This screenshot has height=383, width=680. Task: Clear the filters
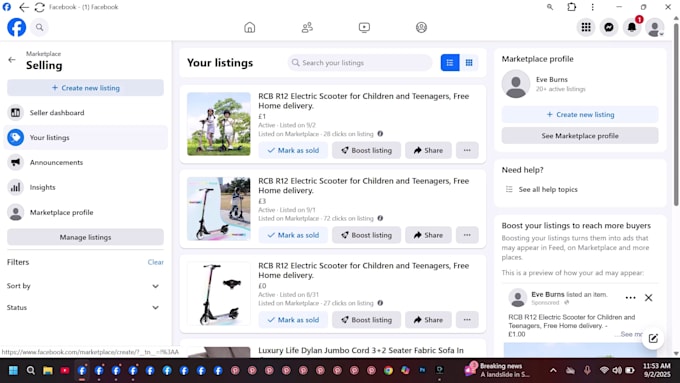pos(156,262)
